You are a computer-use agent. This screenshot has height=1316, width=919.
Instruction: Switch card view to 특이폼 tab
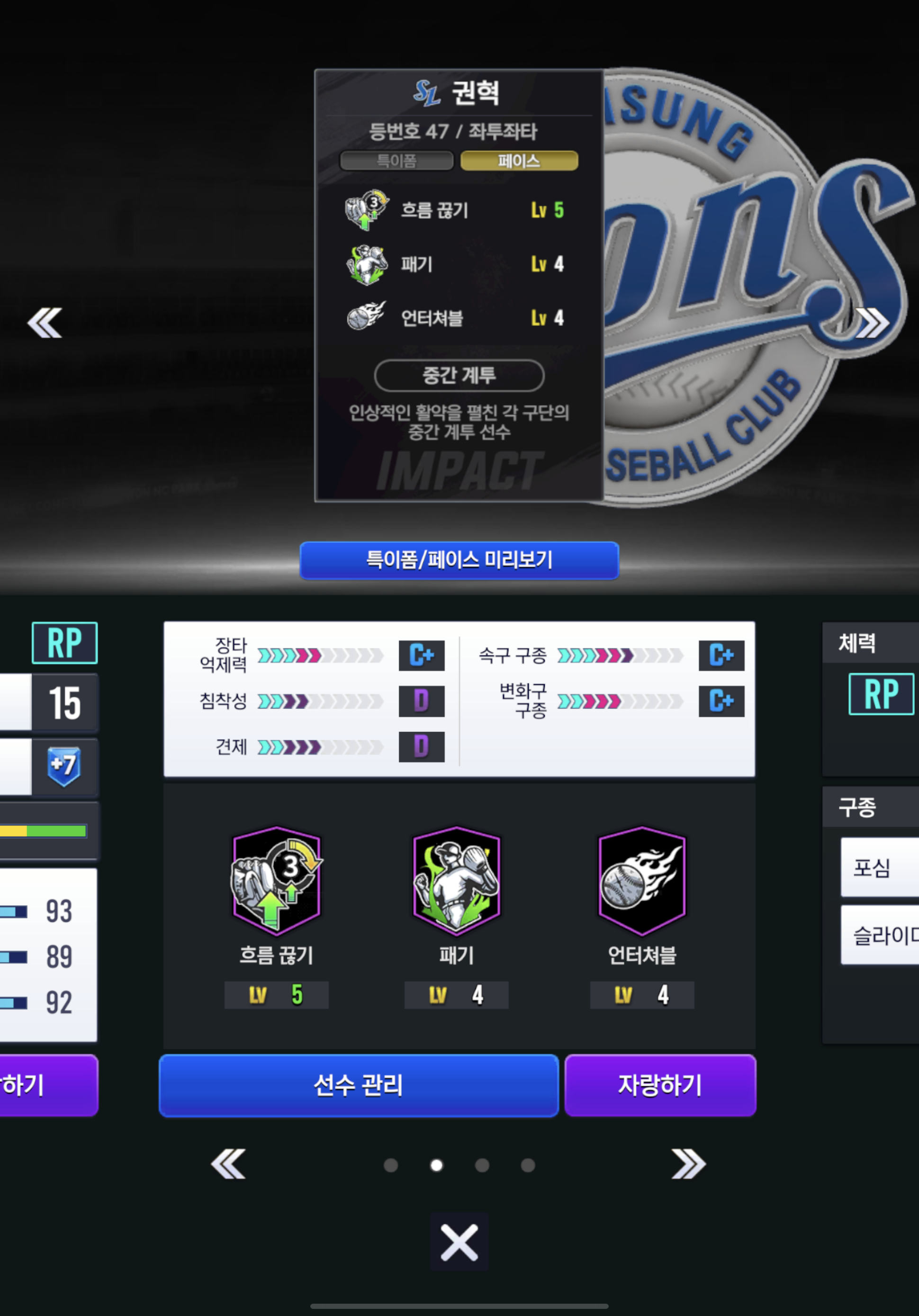tap(396, 161)
